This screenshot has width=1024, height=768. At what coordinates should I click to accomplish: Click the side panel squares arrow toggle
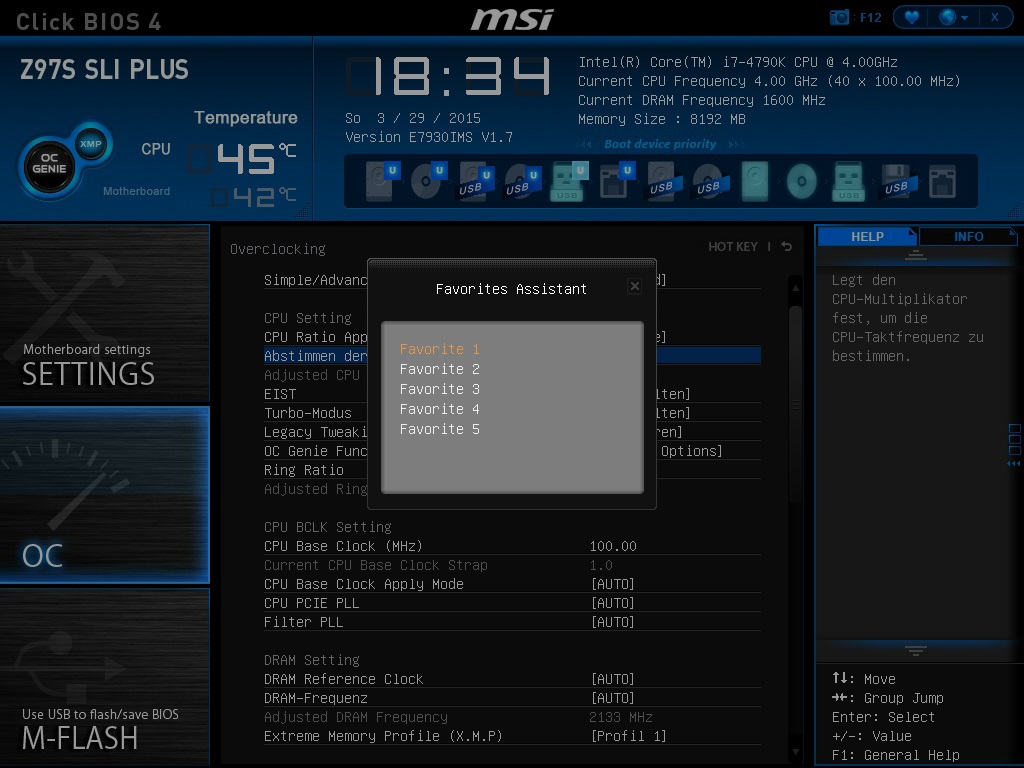point(1014,445)
